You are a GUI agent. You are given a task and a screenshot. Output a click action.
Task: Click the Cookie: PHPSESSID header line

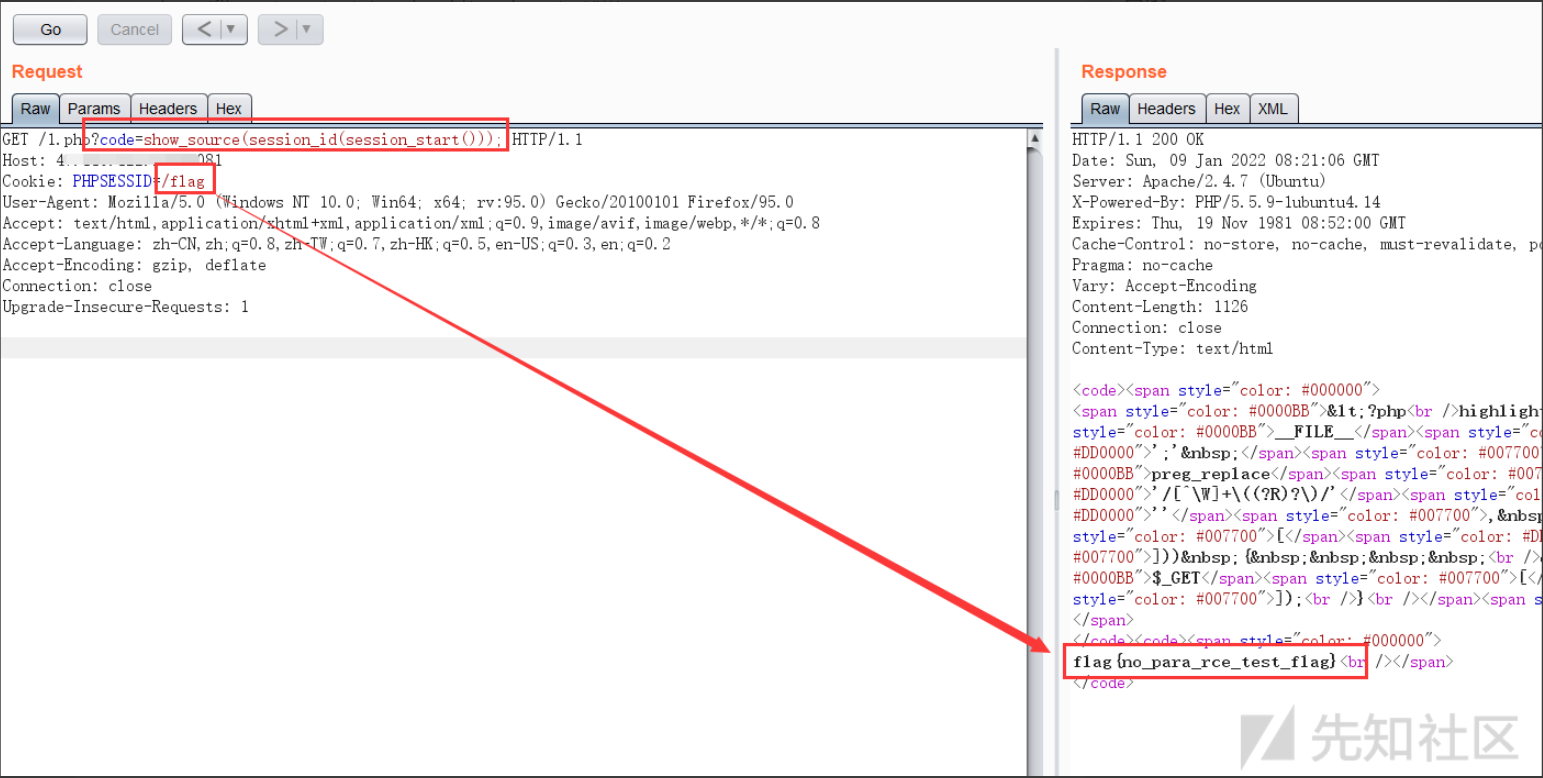[x=103, y=181]
